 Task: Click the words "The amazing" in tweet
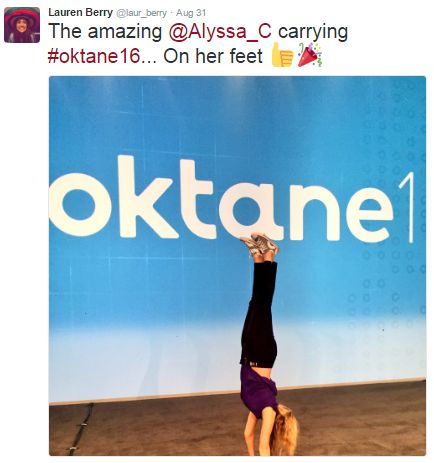[x=105, y=32]
